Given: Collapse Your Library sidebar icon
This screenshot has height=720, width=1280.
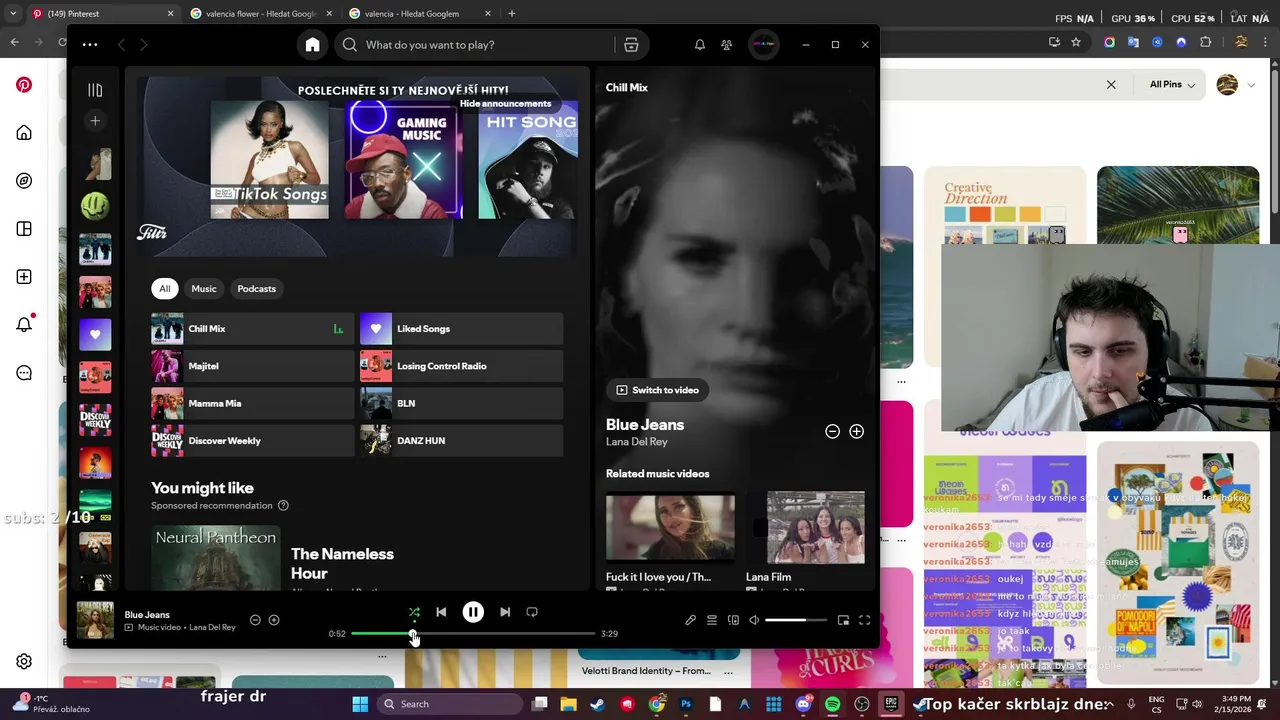Looking at the screenshot, I should pos(95,90).
